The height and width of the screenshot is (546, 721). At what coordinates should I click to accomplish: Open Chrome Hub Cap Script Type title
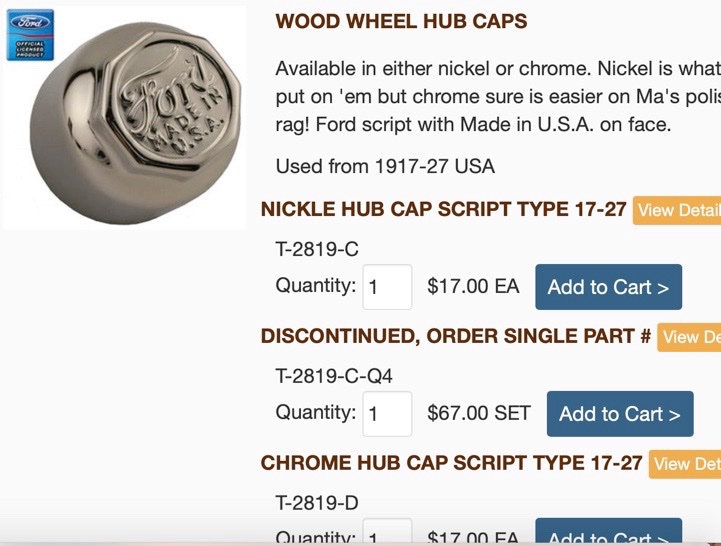[x=451, y=463]
